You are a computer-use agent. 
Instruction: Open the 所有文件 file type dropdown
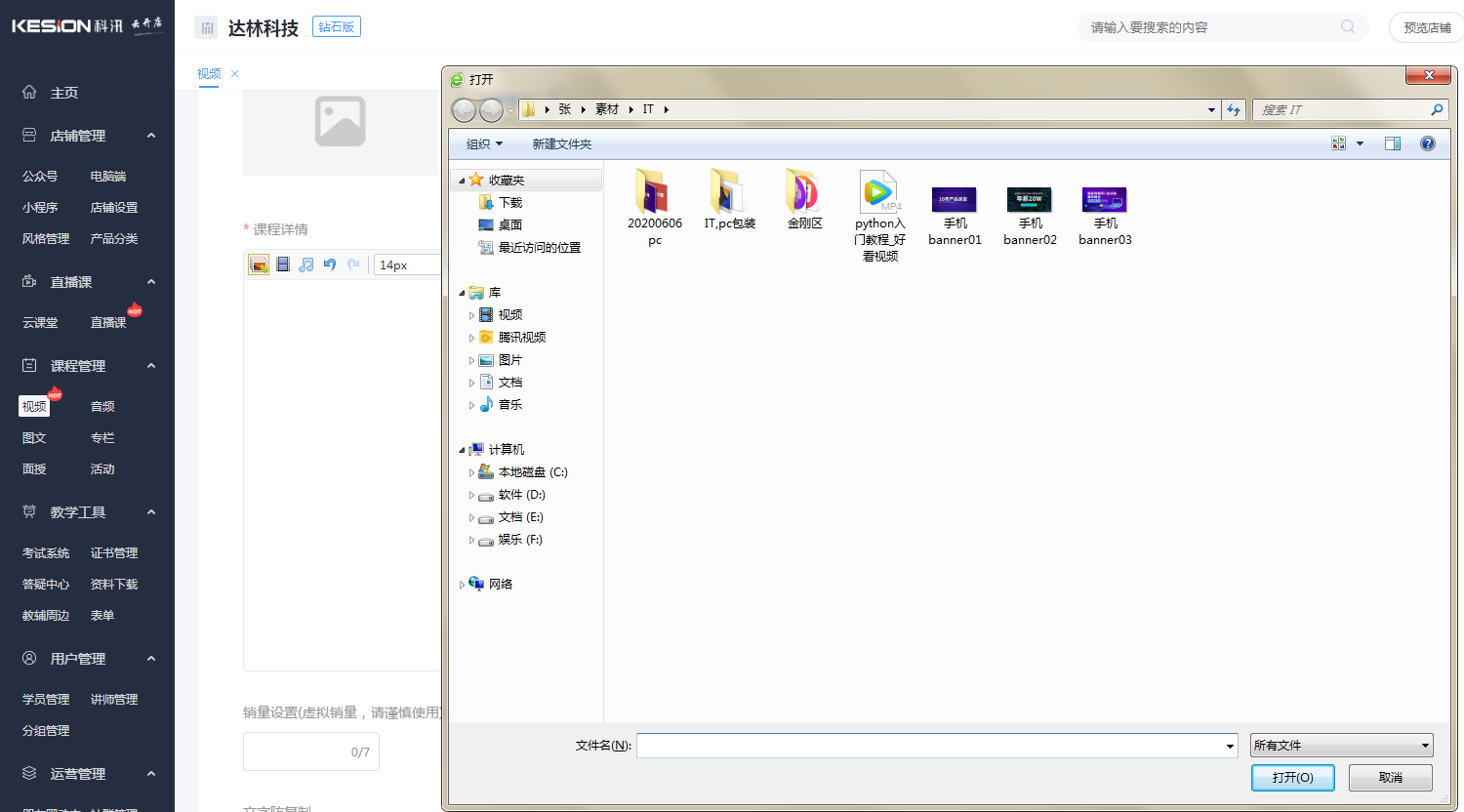(x=1341, y=746)
